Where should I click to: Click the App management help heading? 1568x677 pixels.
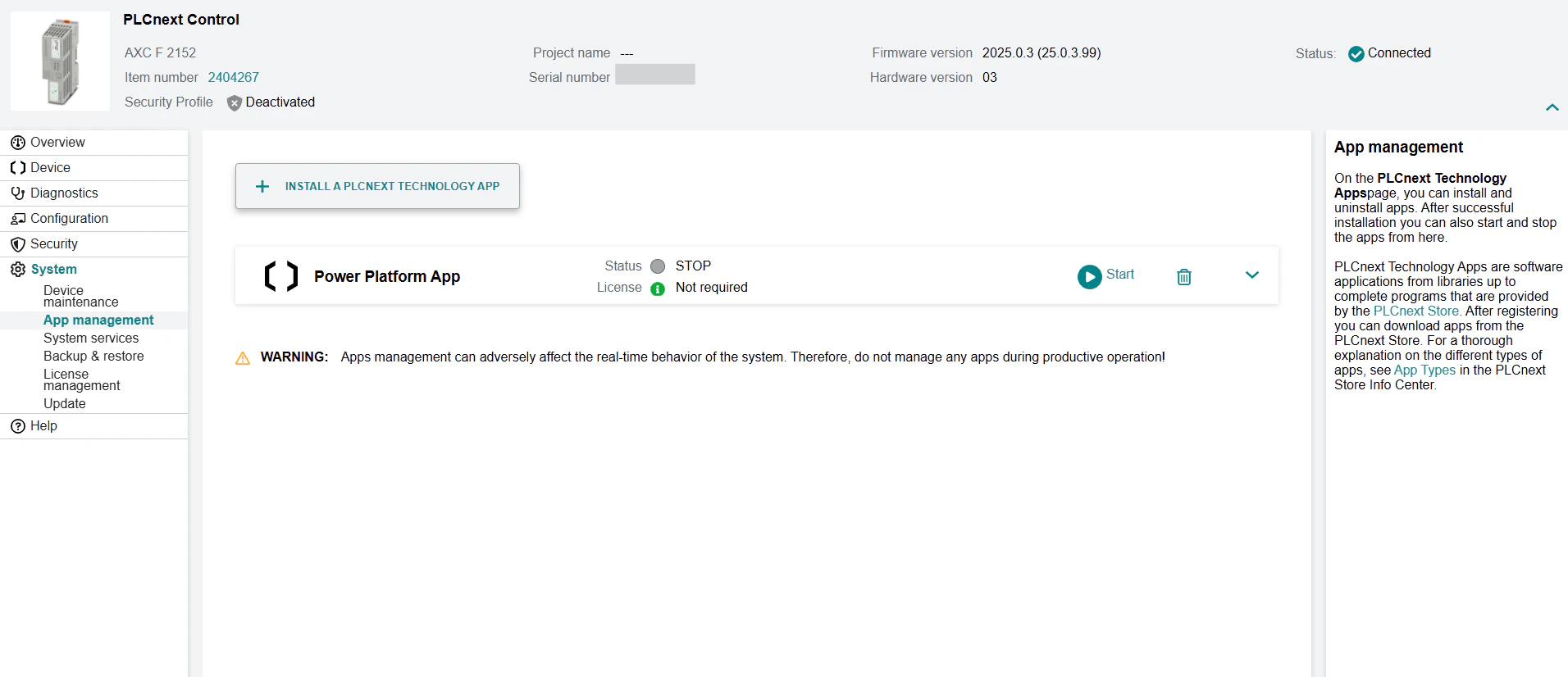point(1398,148)
